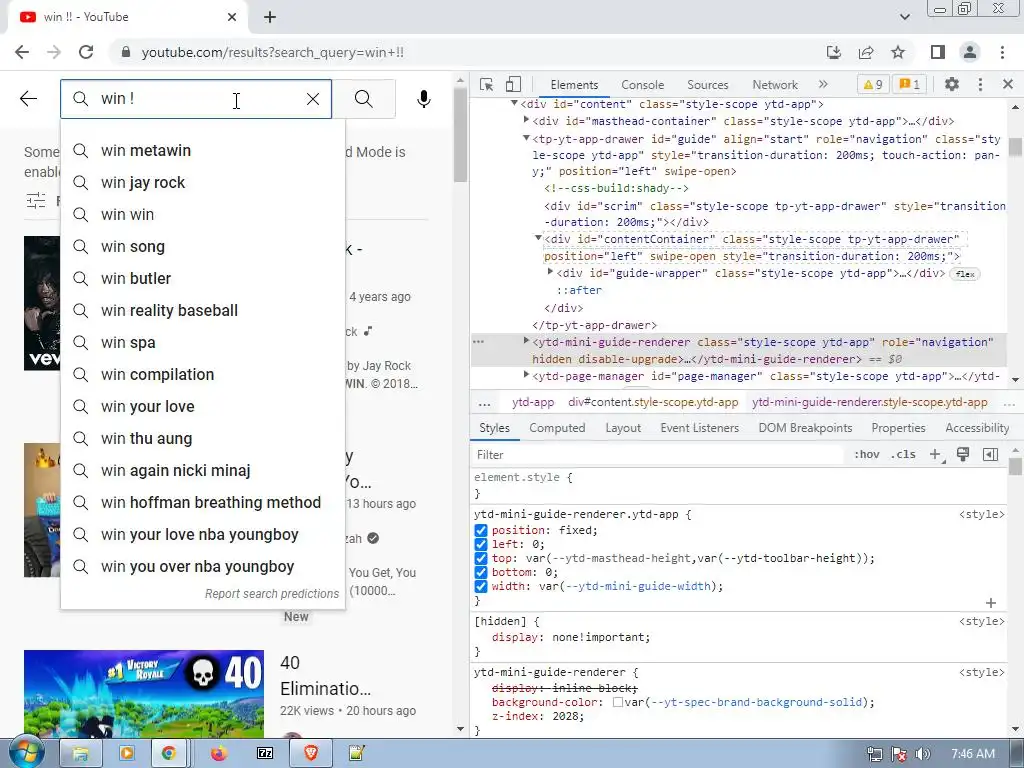
Task: Clear the search box with the X icon
Action: (313, 99)
